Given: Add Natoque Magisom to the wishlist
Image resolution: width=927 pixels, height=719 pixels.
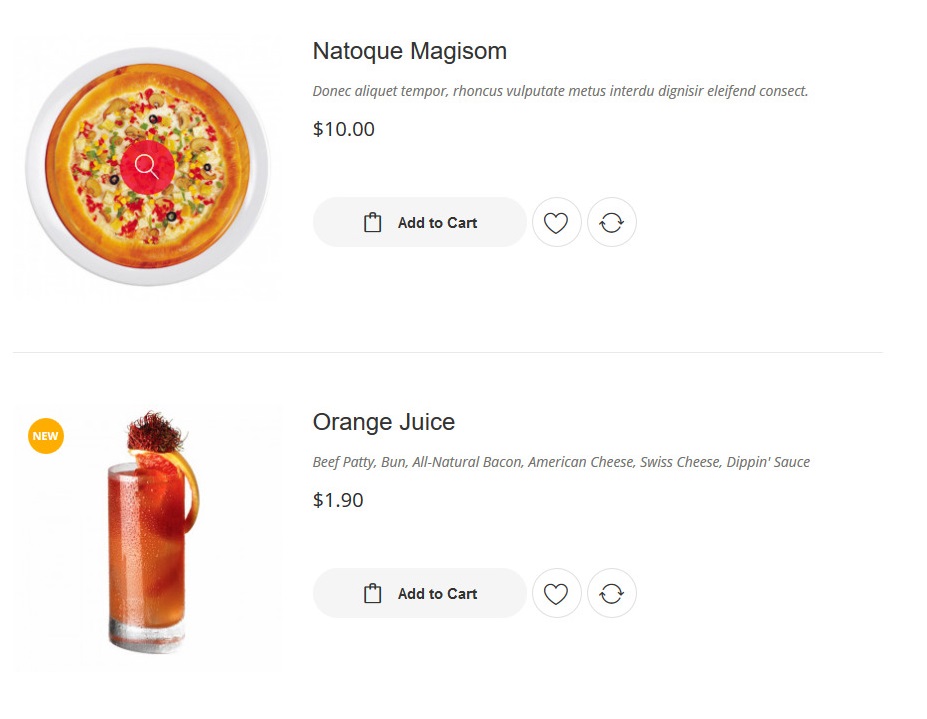Looking at the screenshot, I should 556,223.
